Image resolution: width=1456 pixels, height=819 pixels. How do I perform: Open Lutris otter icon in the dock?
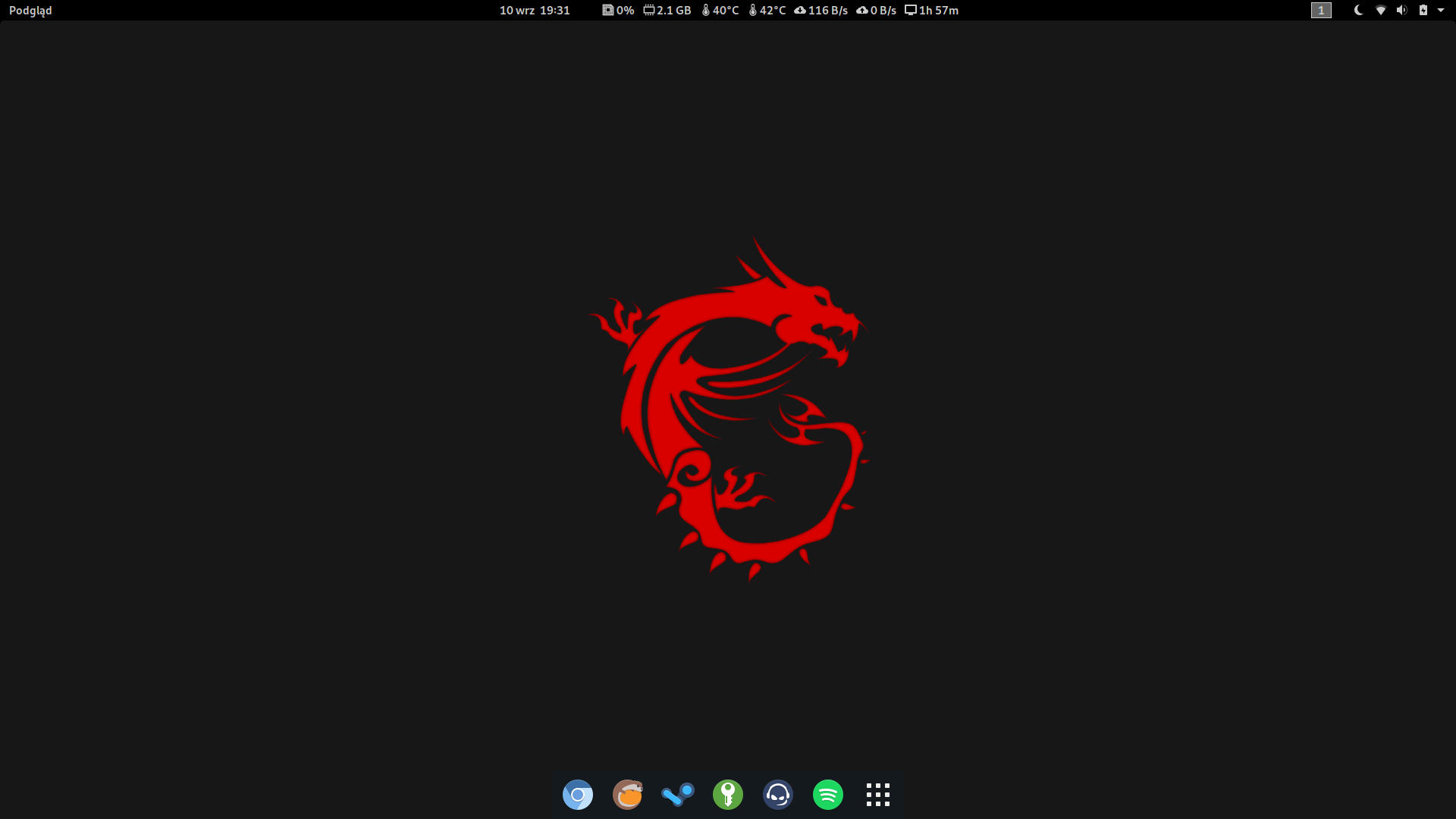click(628, 795)
